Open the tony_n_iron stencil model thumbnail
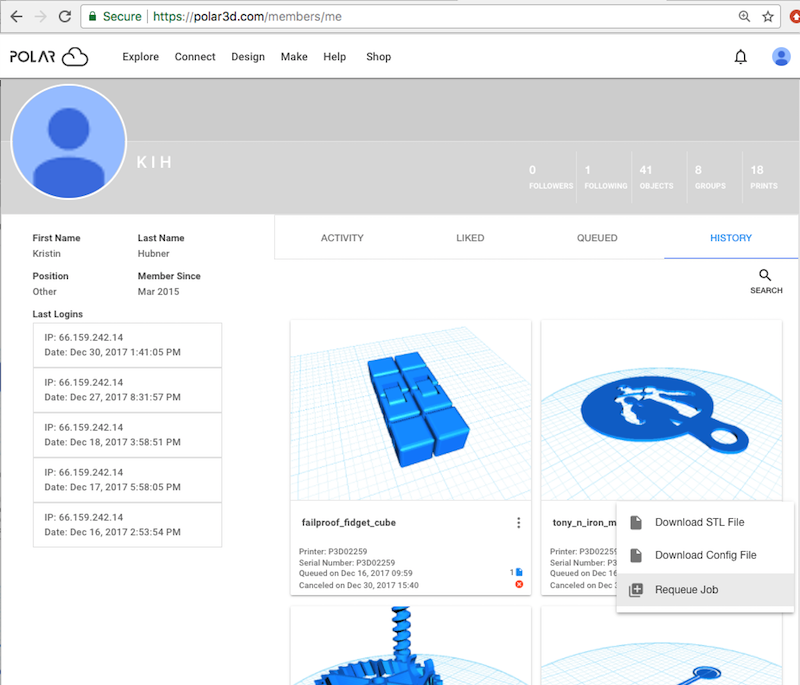 tap(661, 410)
